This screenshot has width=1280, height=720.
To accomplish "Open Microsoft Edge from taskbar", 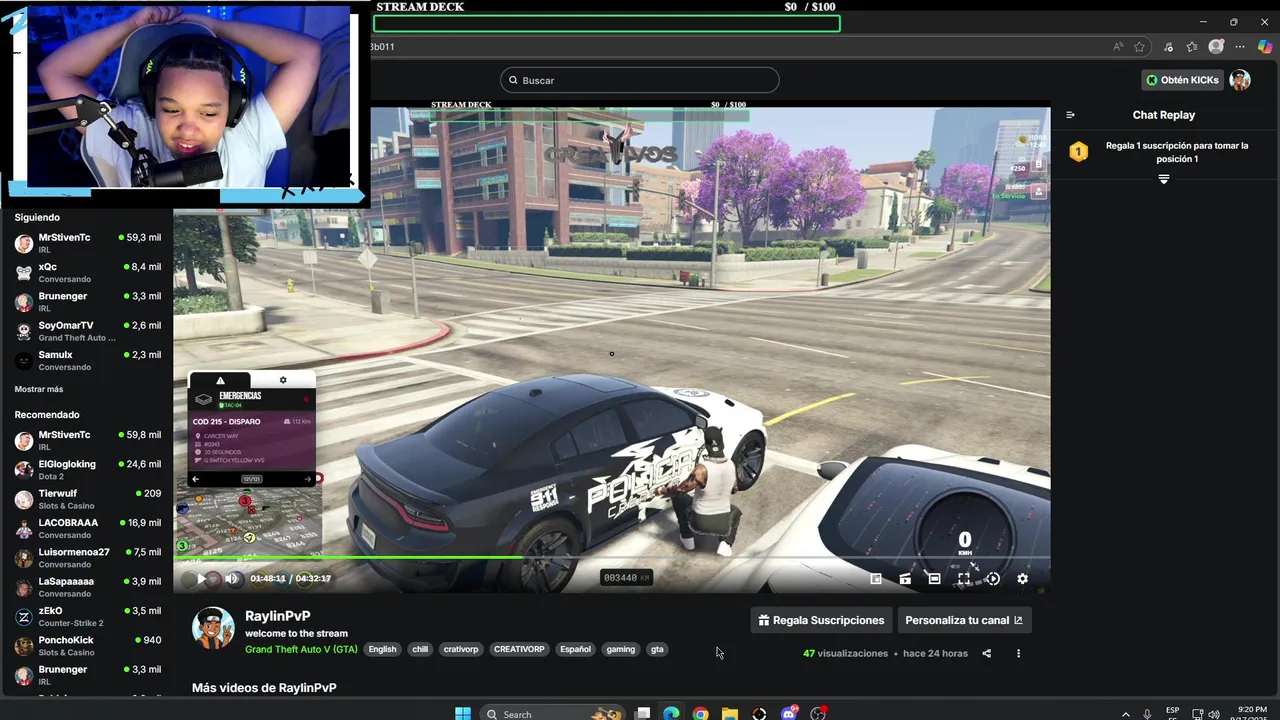I will click(x=671, y=713).
